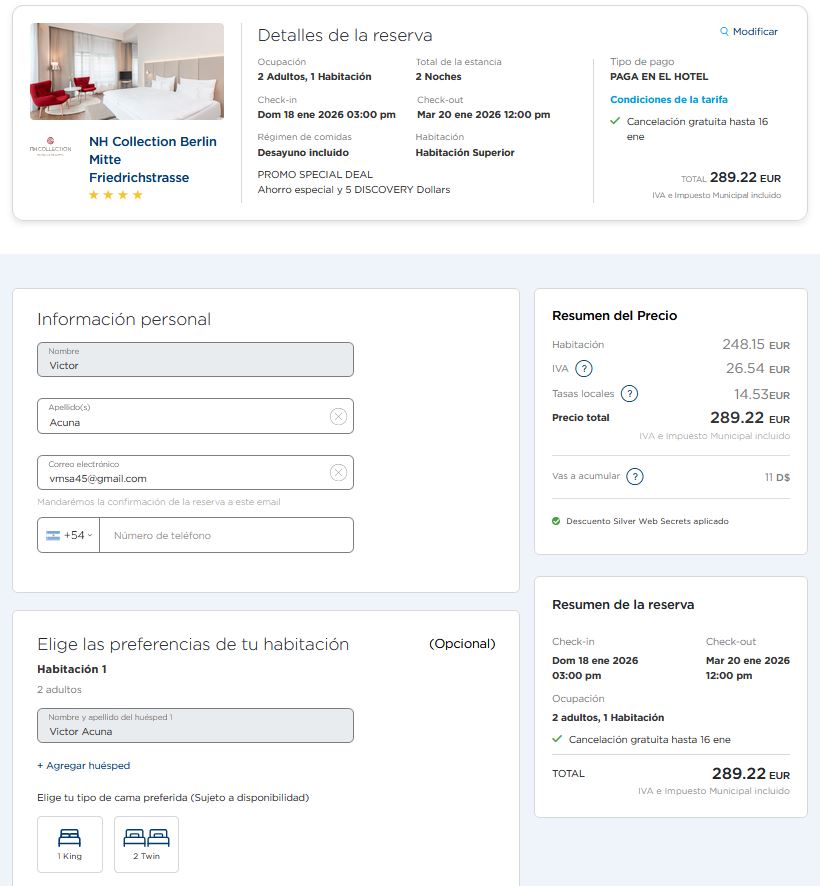Click the Número de teléfono field
This screenshot has height=886, width=820.
click(x=226, y=535)
